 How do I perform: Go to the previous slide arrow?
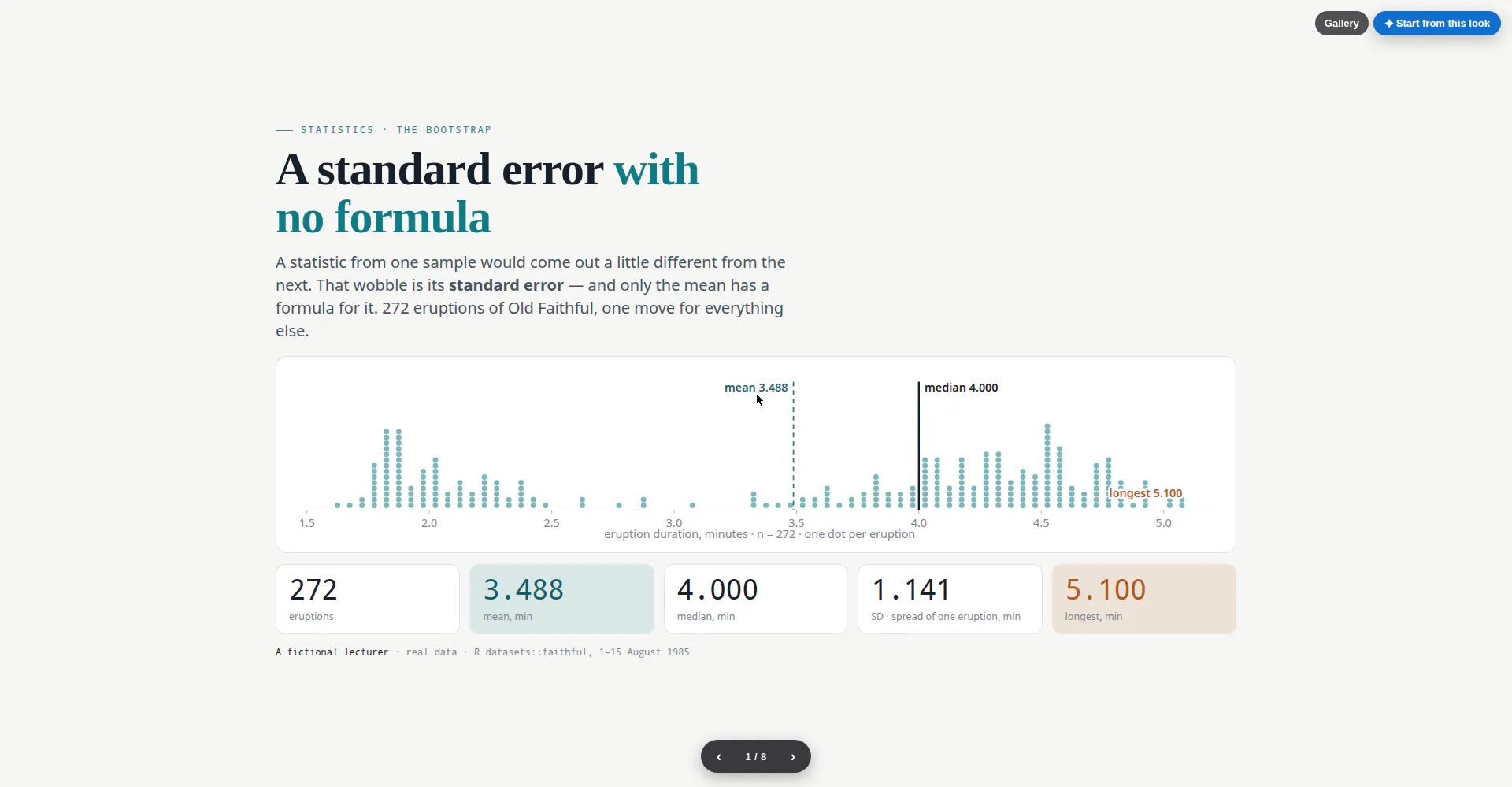(719, 756)
